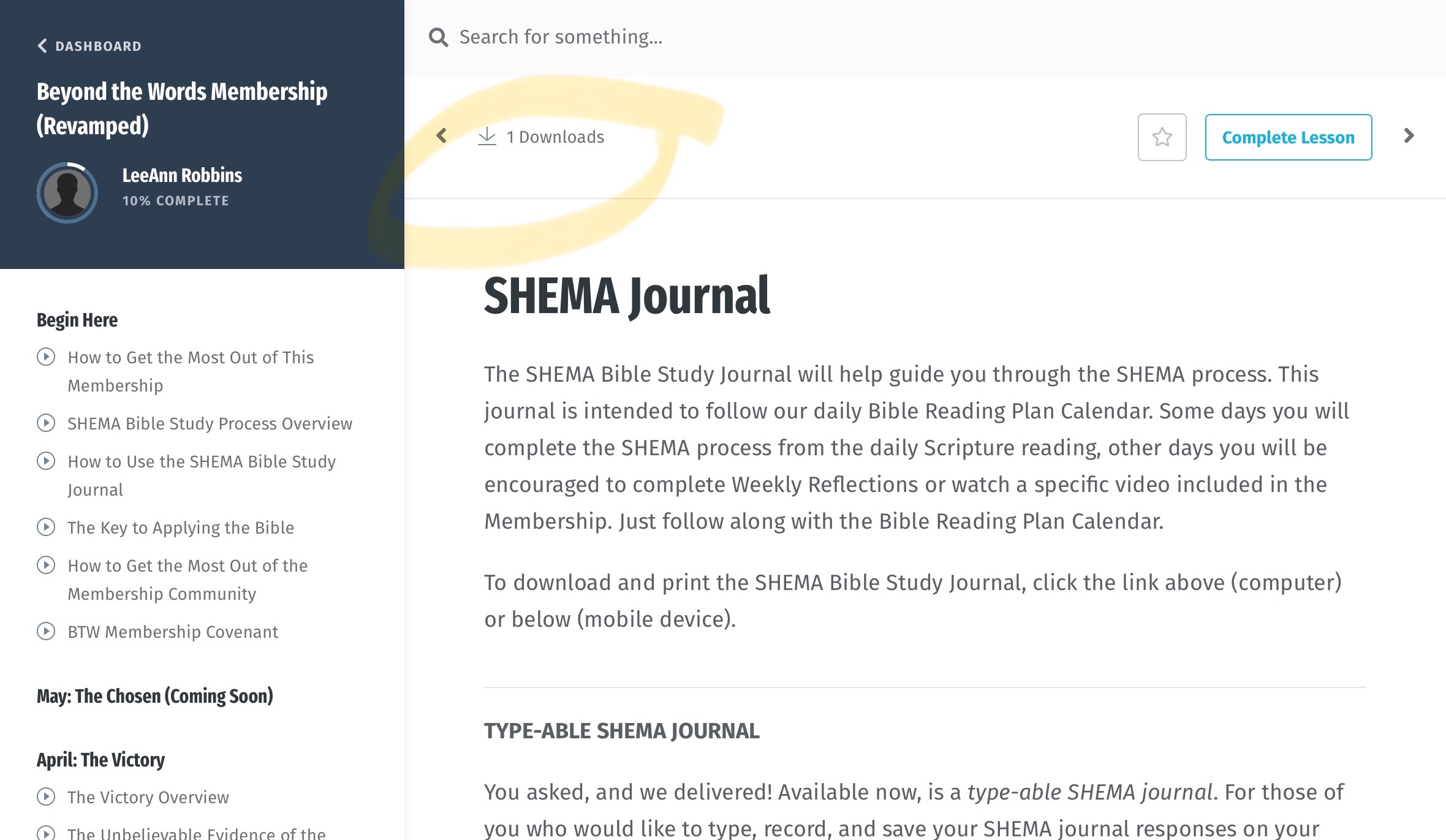Return to Dashboard via back link
The height and width of the screenshot is (840, 1446).
click(x=89, y=46)
